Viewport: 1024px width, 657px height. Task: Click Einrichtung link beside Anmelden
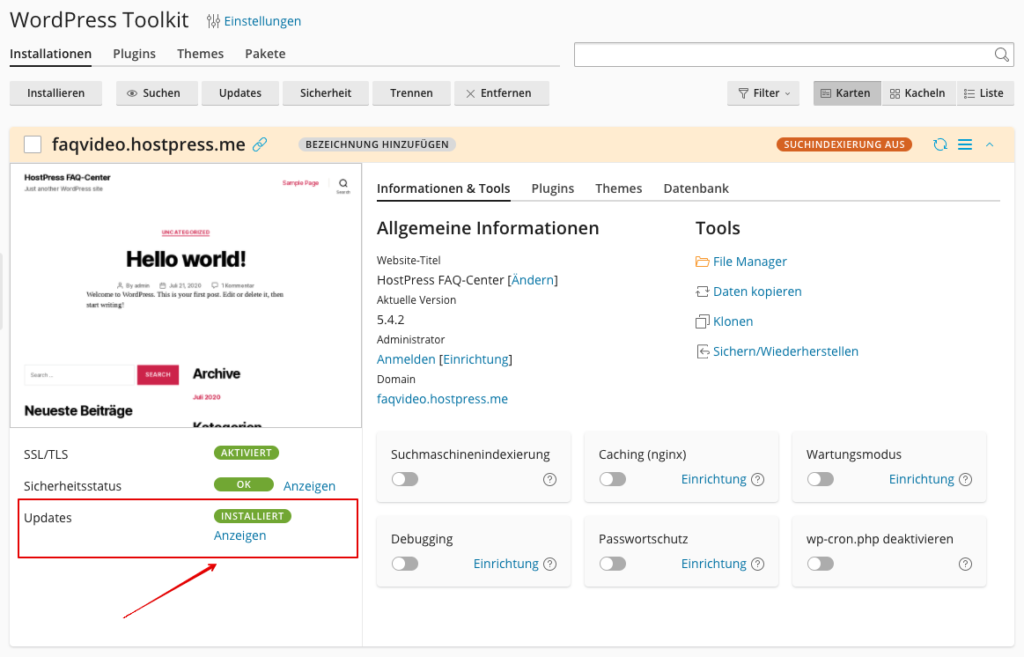click(x=475, y=359)
